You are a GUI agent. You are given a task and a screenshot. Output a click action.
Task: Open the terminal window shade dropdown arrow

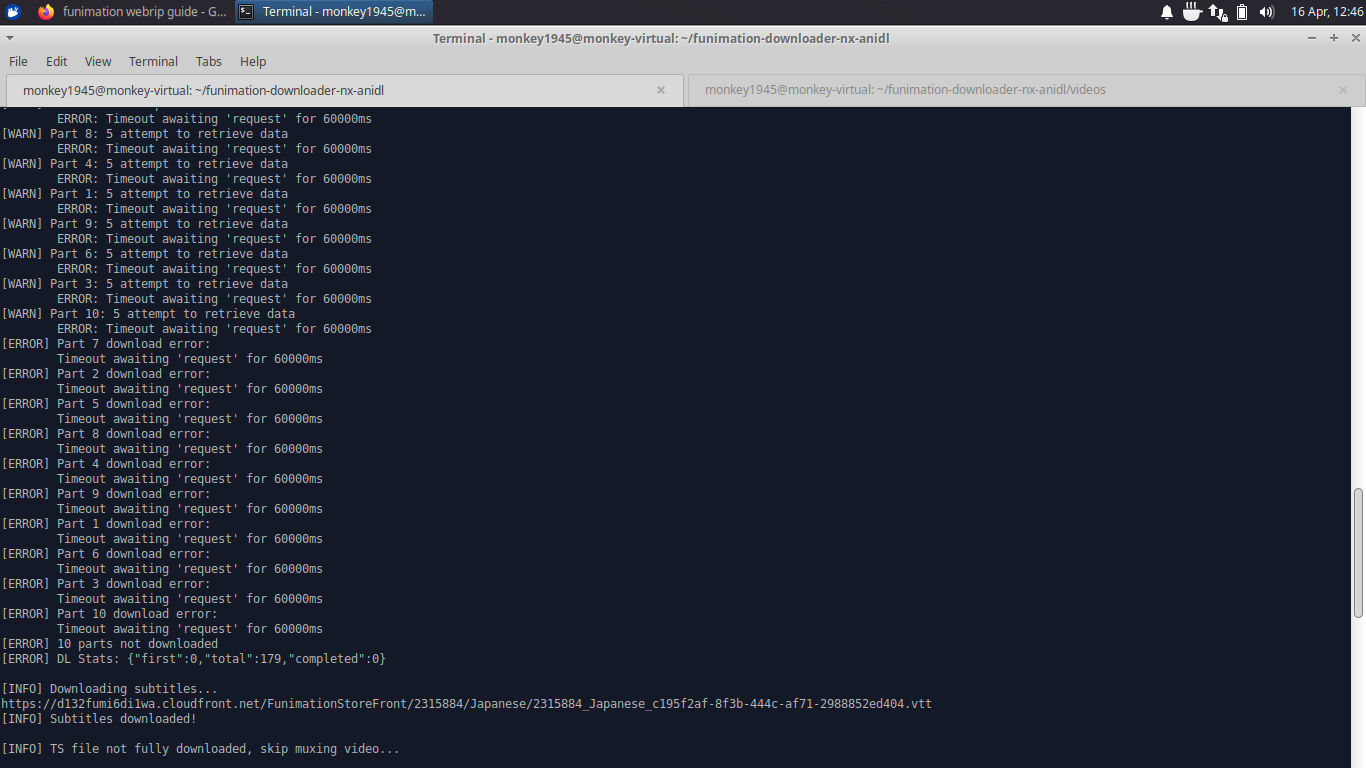point(10,38)
